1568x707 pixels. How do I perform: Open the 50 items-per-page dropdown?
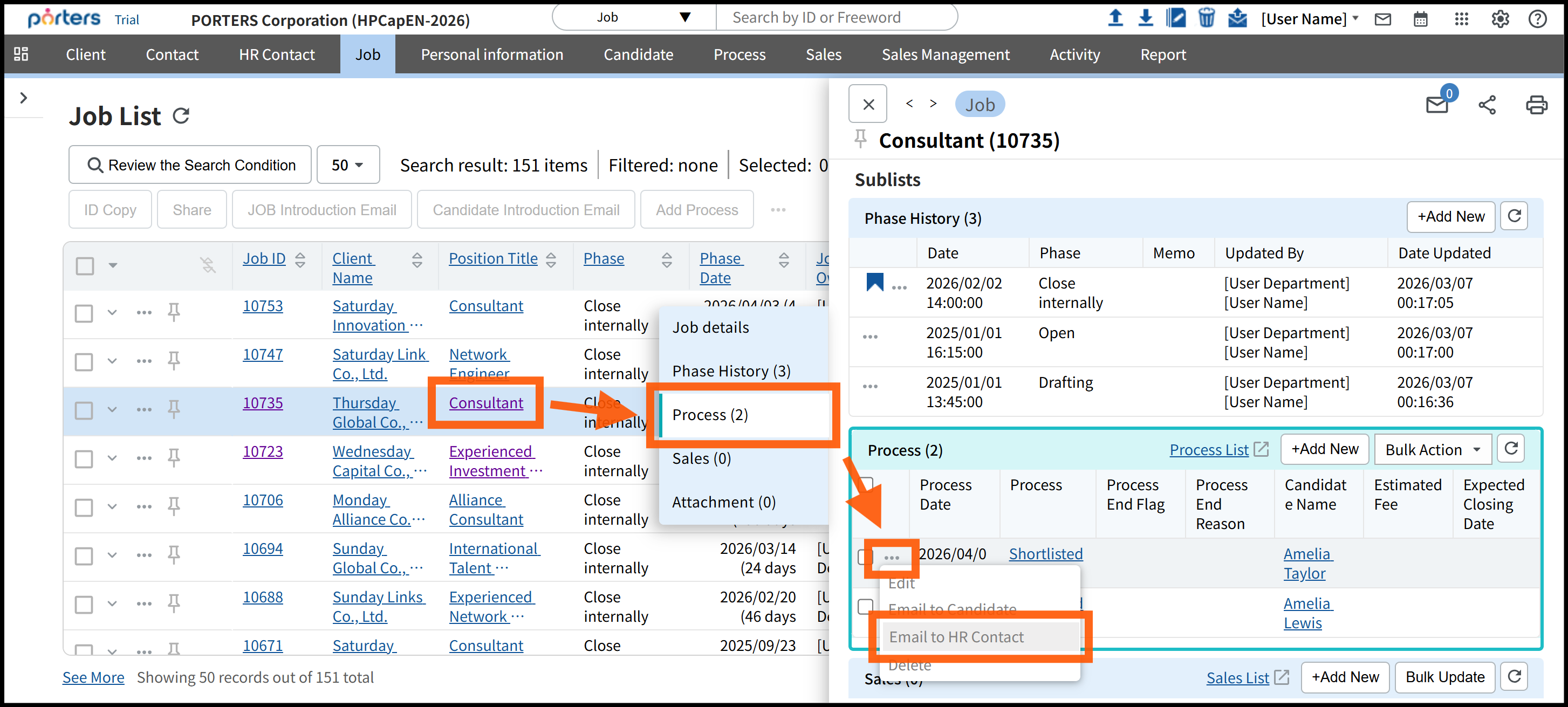pos(347,165)
